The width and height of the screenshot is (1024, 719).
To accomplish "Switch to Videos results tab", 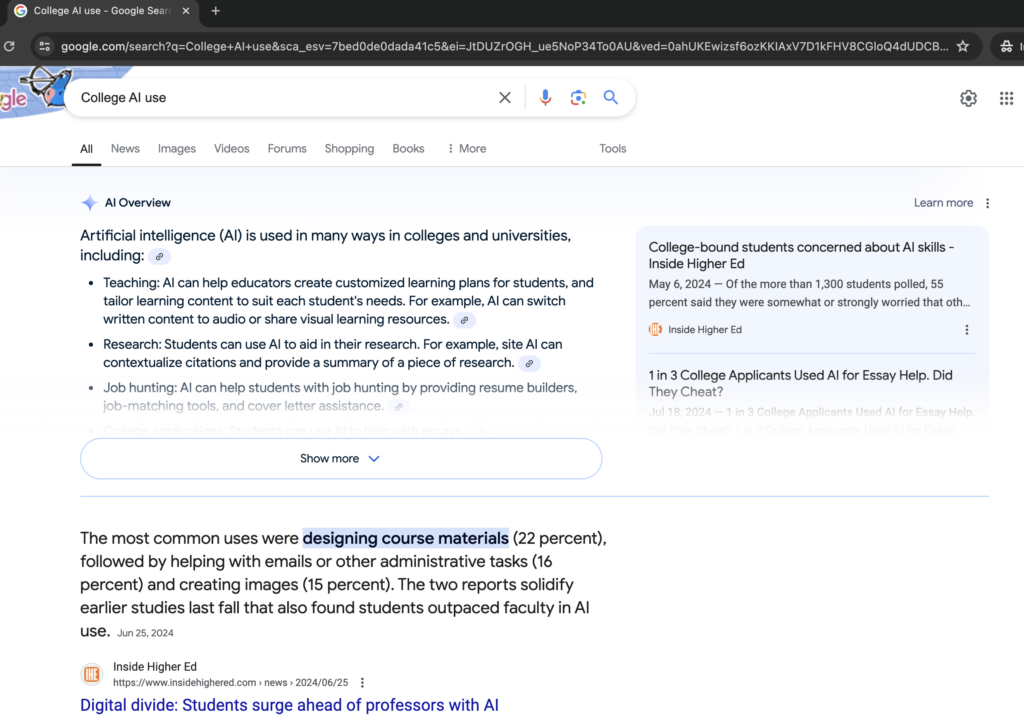I will pos(232,149).
